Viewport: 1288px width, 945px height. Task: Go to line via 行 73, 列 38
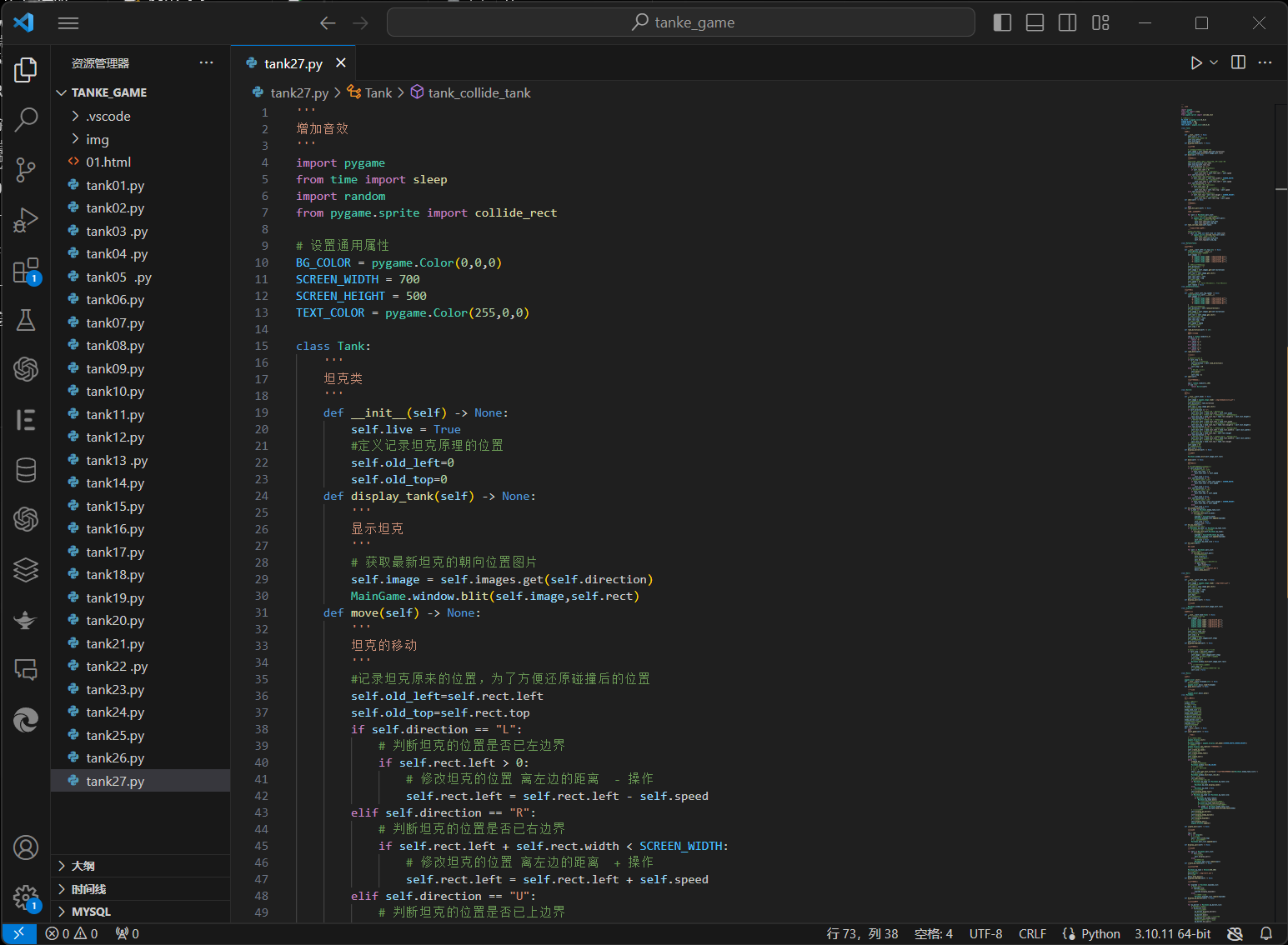(862, 933)
